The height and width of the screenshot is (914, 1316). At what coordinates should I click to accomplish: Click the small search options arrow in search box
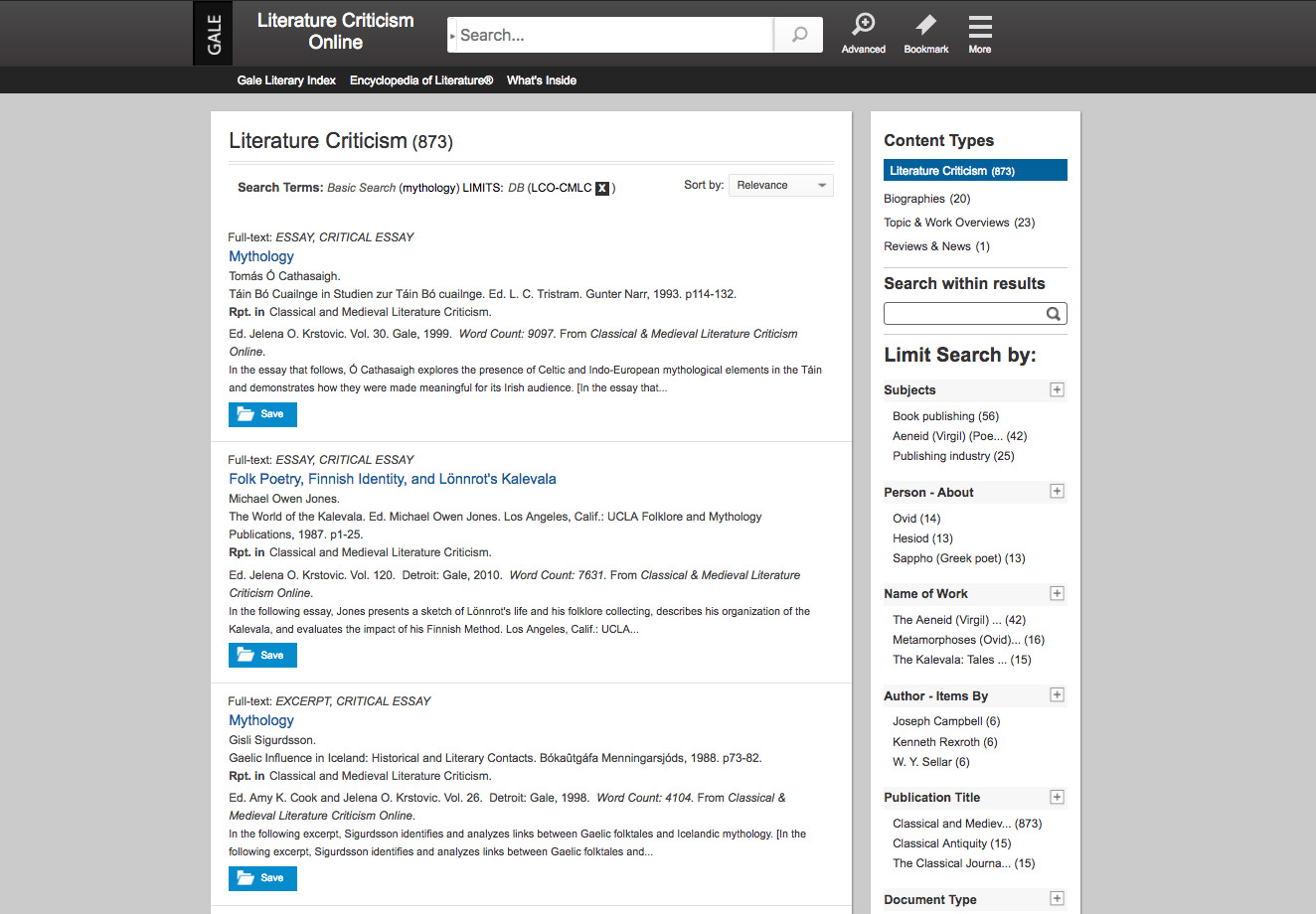(452, 36)
